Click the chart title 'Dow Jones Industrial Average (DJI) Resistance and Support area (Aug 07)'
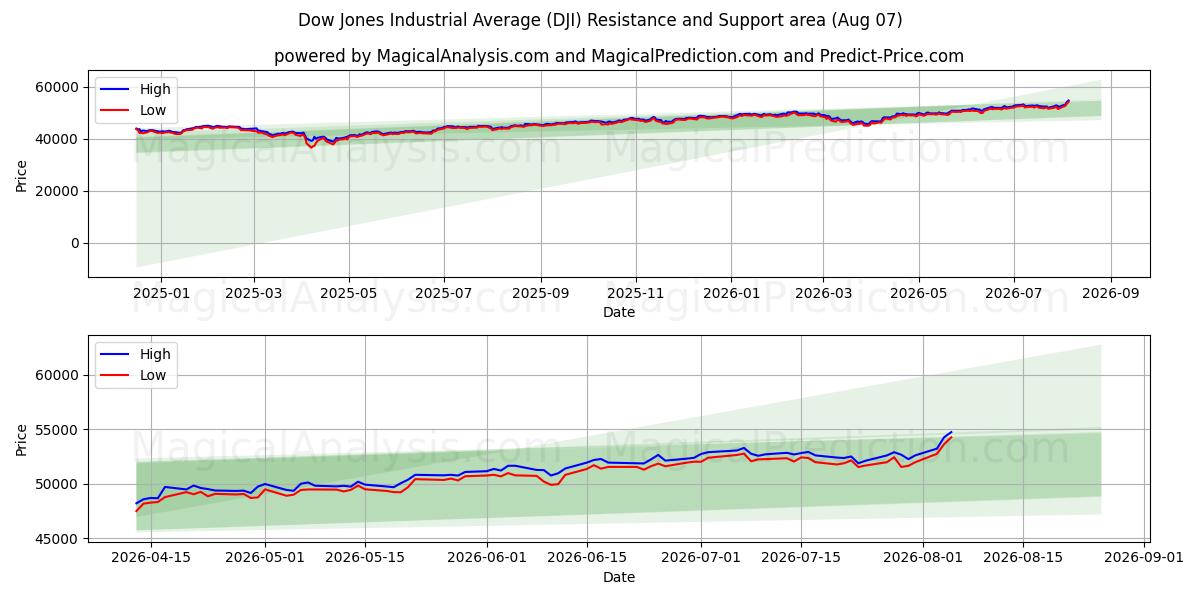Image resolution: width=1200 pixels, height=600 pixels. (600, 20)
